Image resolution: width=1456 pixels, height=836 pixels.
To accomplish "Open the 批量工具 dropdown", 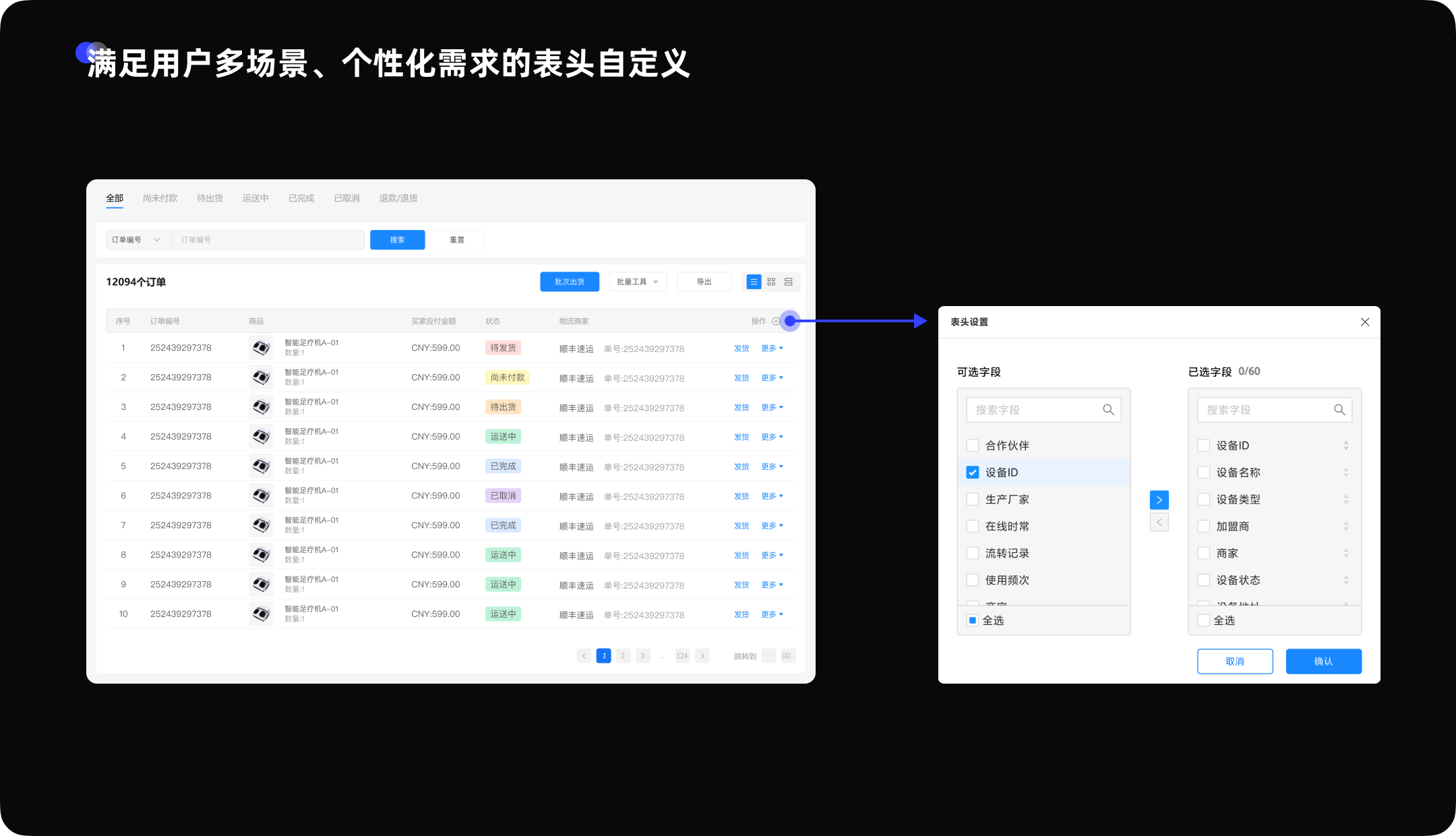I will tap(638, 282).
